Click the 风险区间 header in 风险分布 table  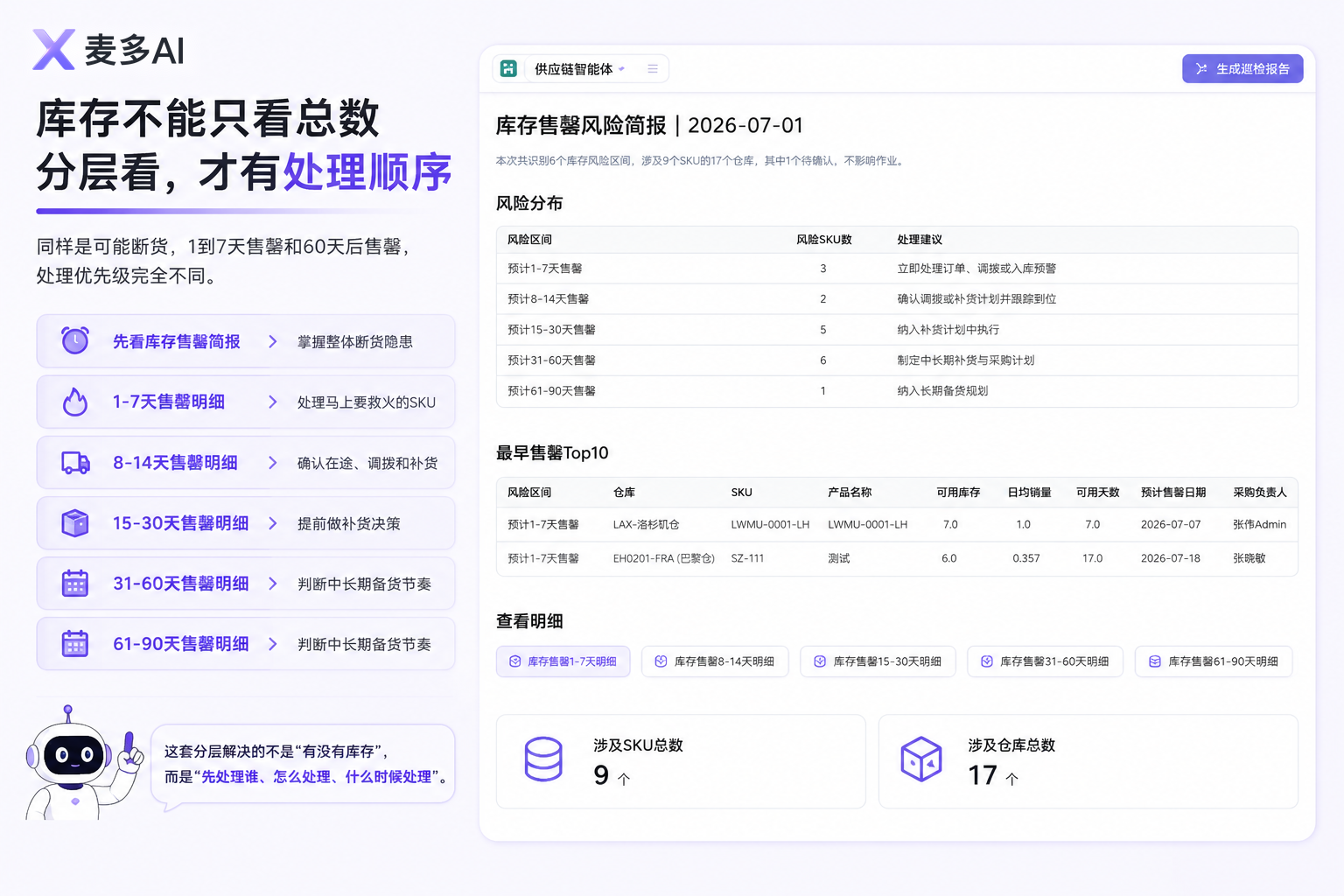pos(529,240)
